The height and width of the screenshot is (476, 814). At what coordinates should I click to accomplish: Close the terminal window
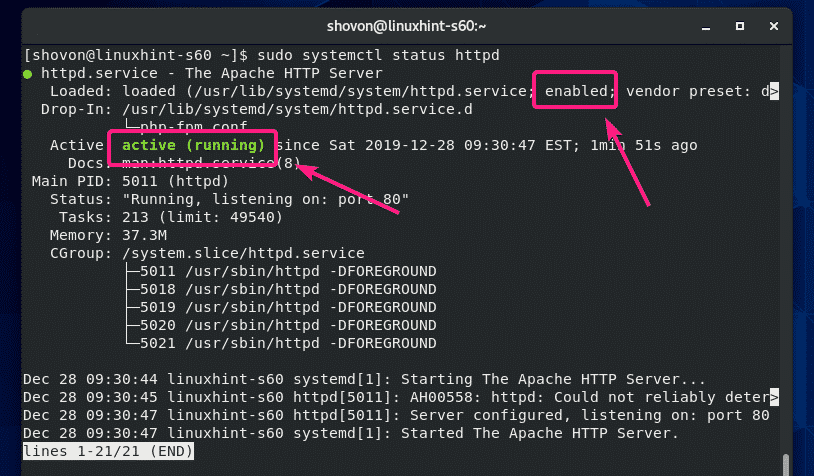(x=776, y=22)
